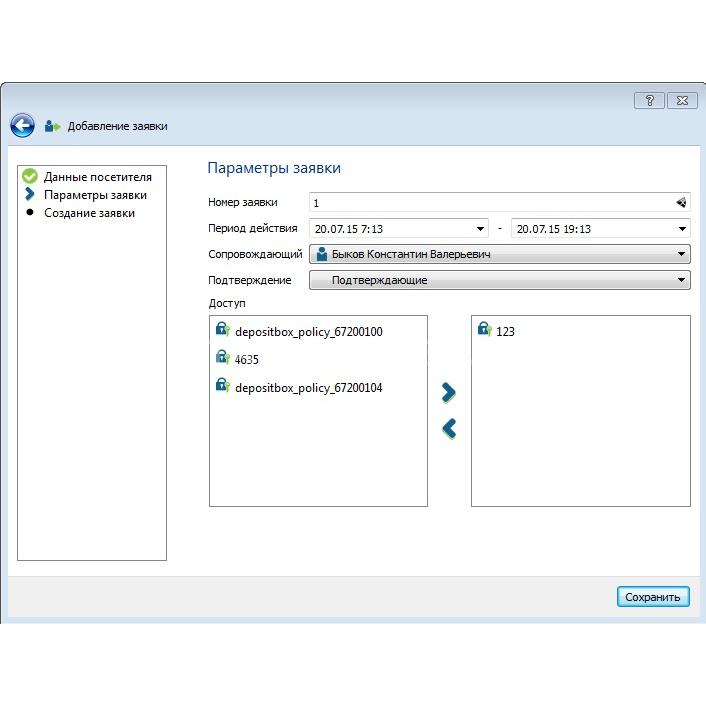Viewport: 706px width, 706px height.
Task: Select depositbox_policy_67200100 in access list
Action: click(309, 332)
